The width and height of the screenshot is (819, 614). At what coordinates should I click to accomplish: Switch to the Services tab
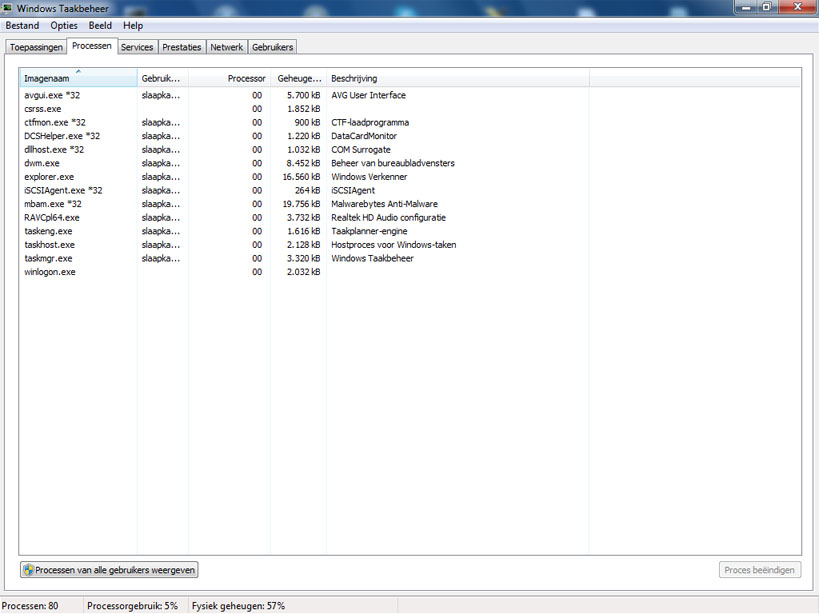point(137,47)
